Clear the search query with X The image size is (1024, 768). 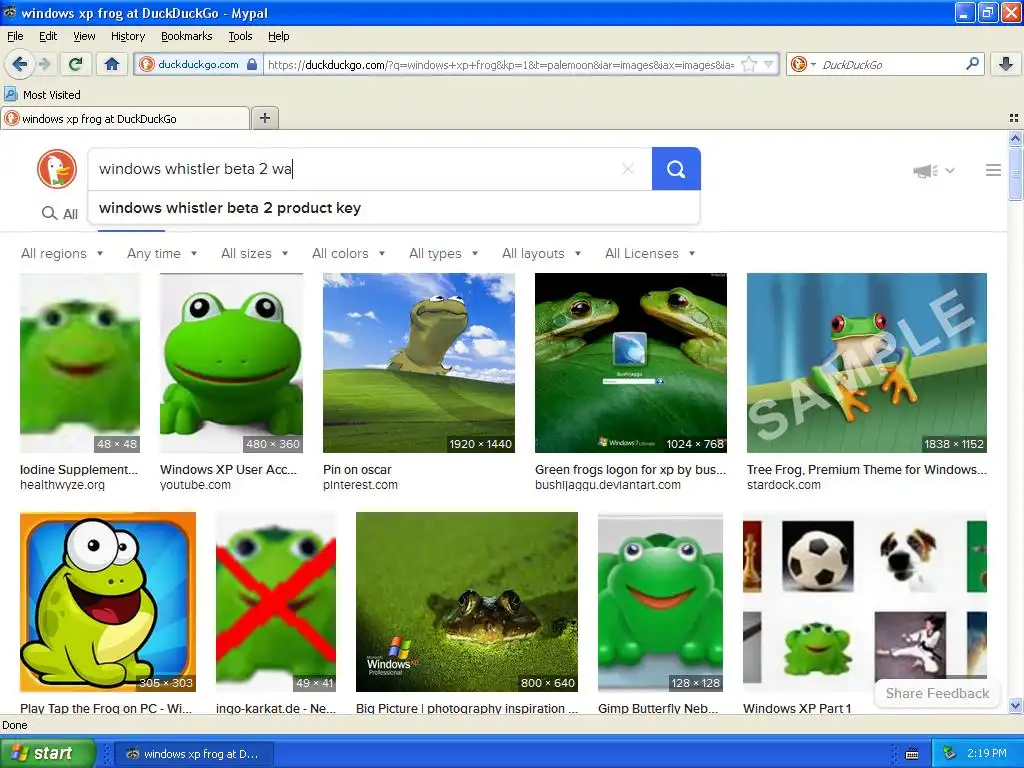(x=628, y=169)
